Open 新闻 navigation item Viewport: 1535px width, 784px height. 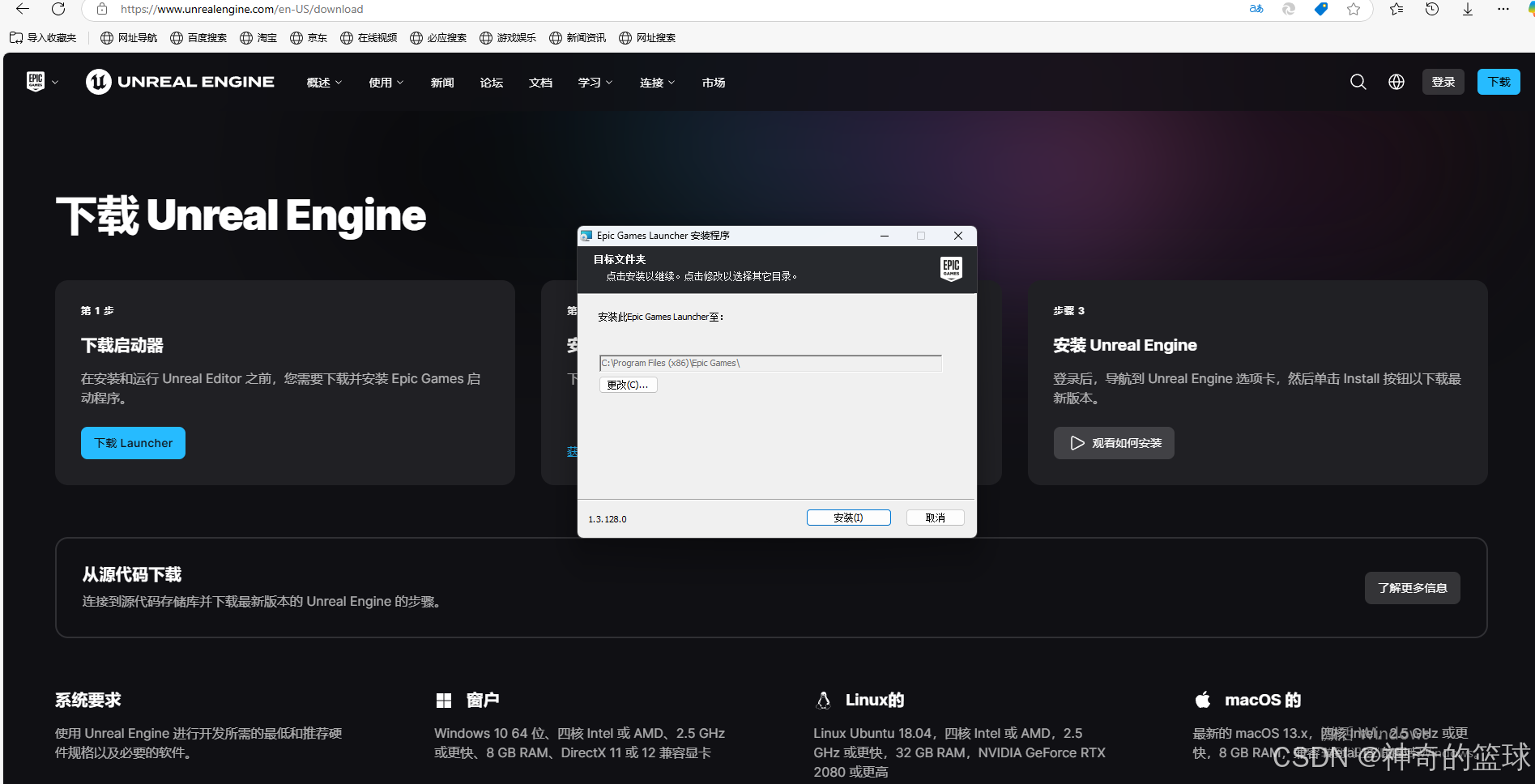(442, 83)
